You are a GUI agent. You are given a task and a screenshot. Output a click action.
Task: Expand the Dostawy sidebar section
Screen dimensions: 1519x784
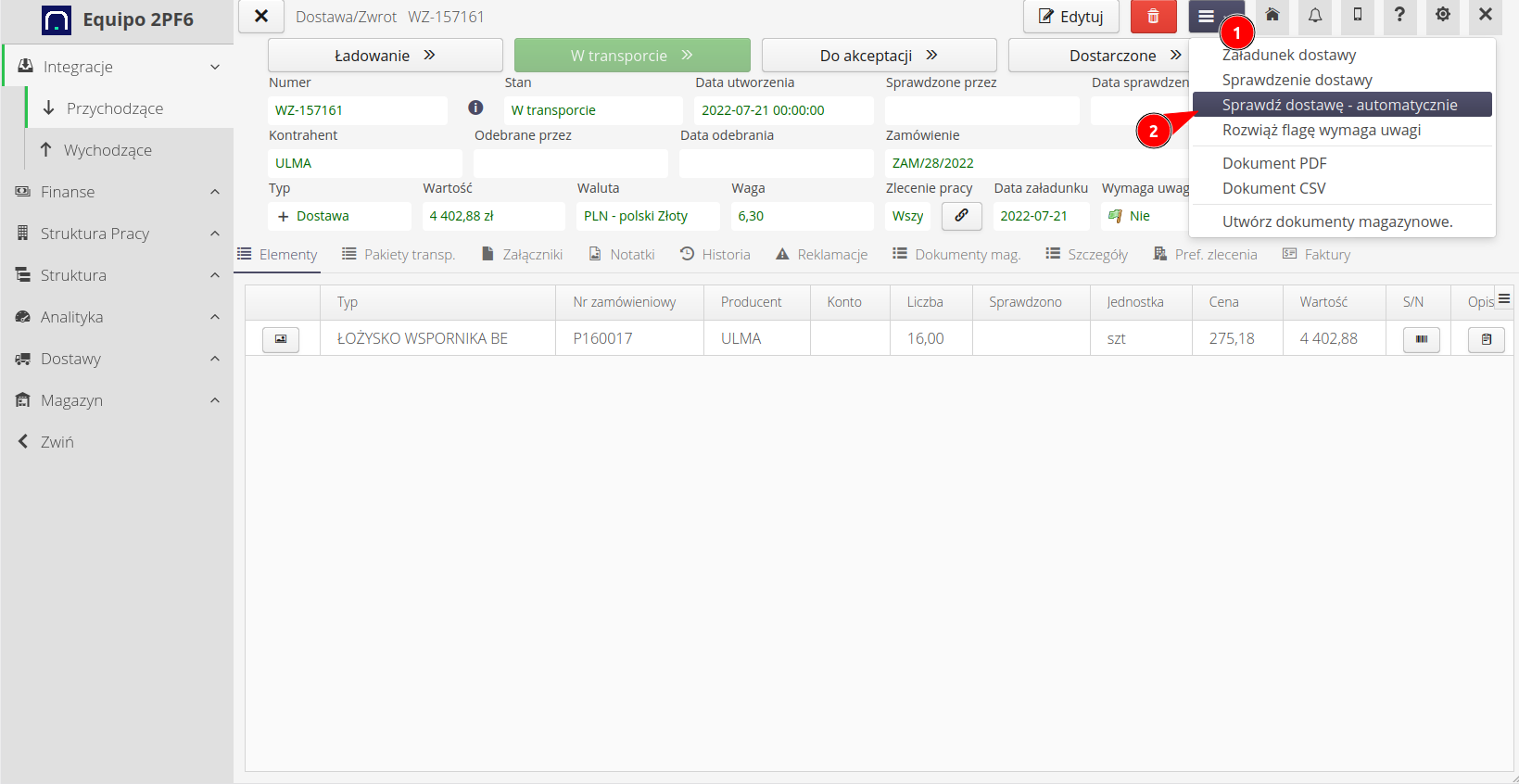coord(118,359)
